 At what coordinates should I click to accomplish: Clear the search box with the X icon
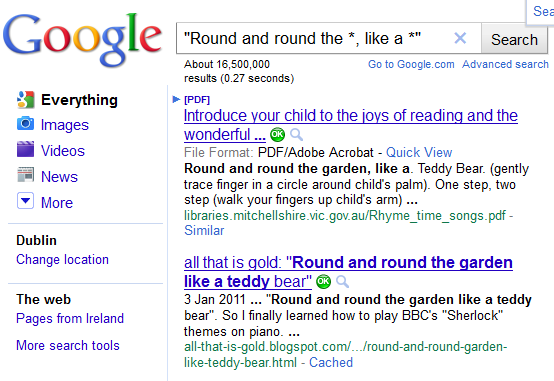click(460, 38)
